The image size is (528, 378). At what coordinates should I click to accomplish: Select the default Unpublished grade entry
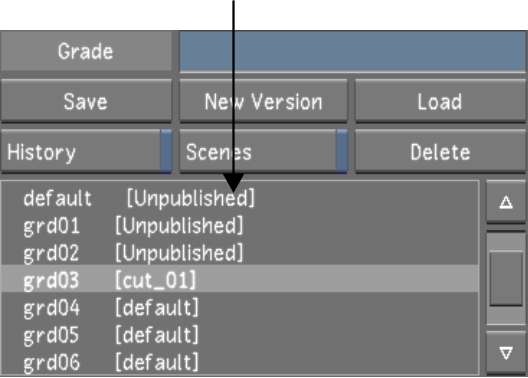coord(240,198)
